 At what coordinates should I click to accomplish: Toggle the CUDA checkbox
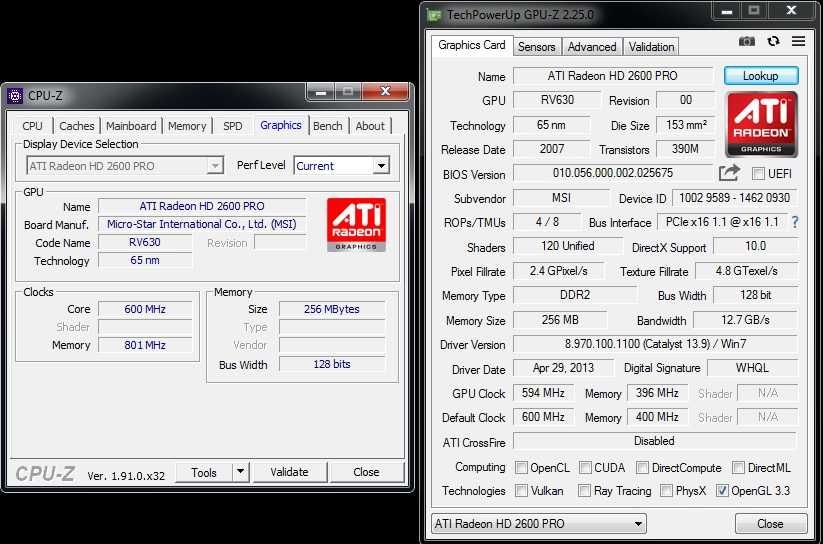585,467
